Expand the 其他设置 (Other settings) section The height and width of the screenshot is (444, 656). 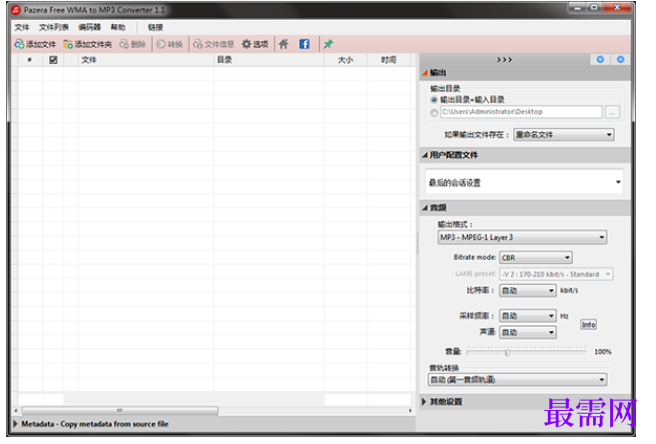[x=525, y=402]
